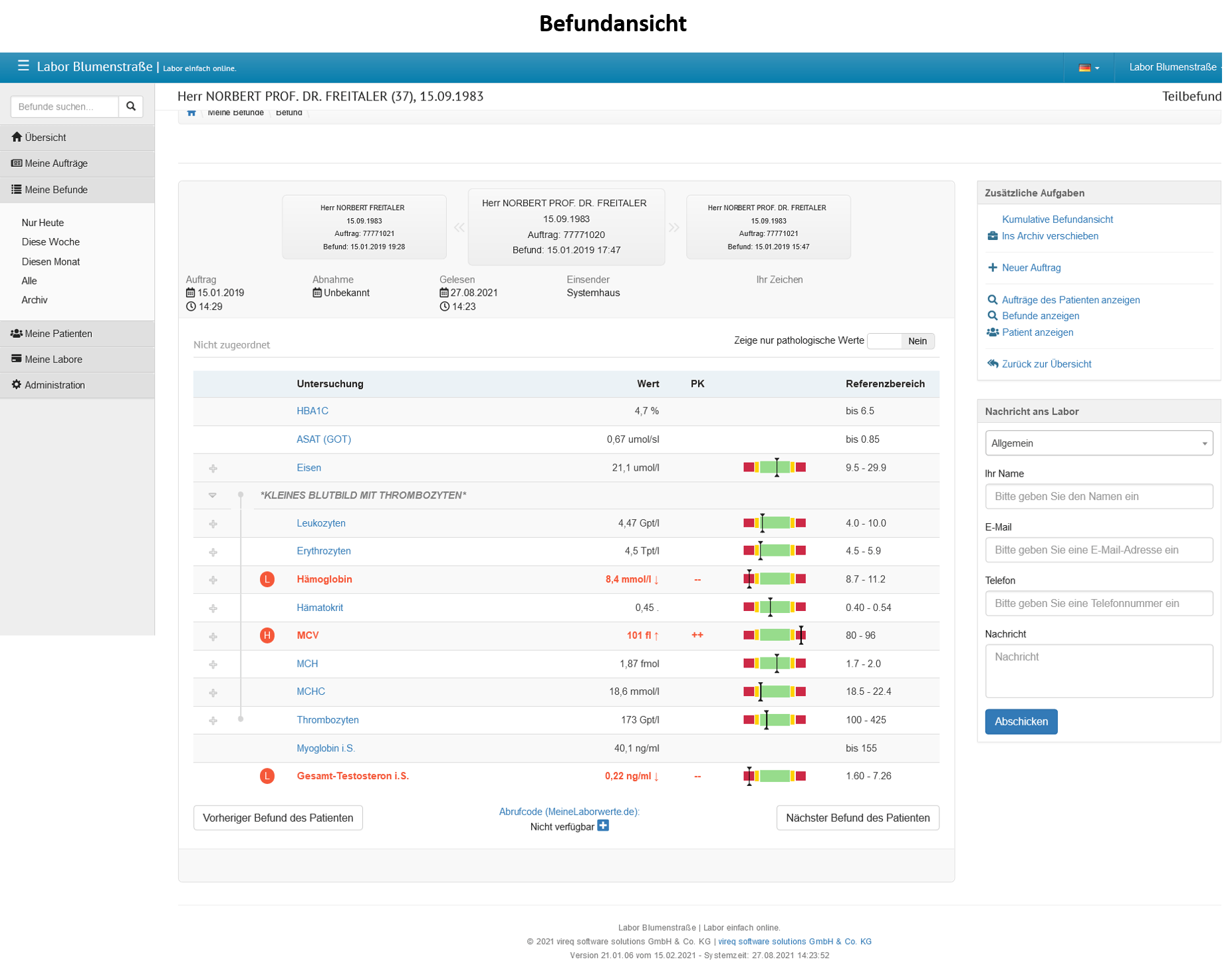Open the Allgemein message type dropdown
Image resolution: width=1230 pixels, height=980 pixels.
[1098, 443]
